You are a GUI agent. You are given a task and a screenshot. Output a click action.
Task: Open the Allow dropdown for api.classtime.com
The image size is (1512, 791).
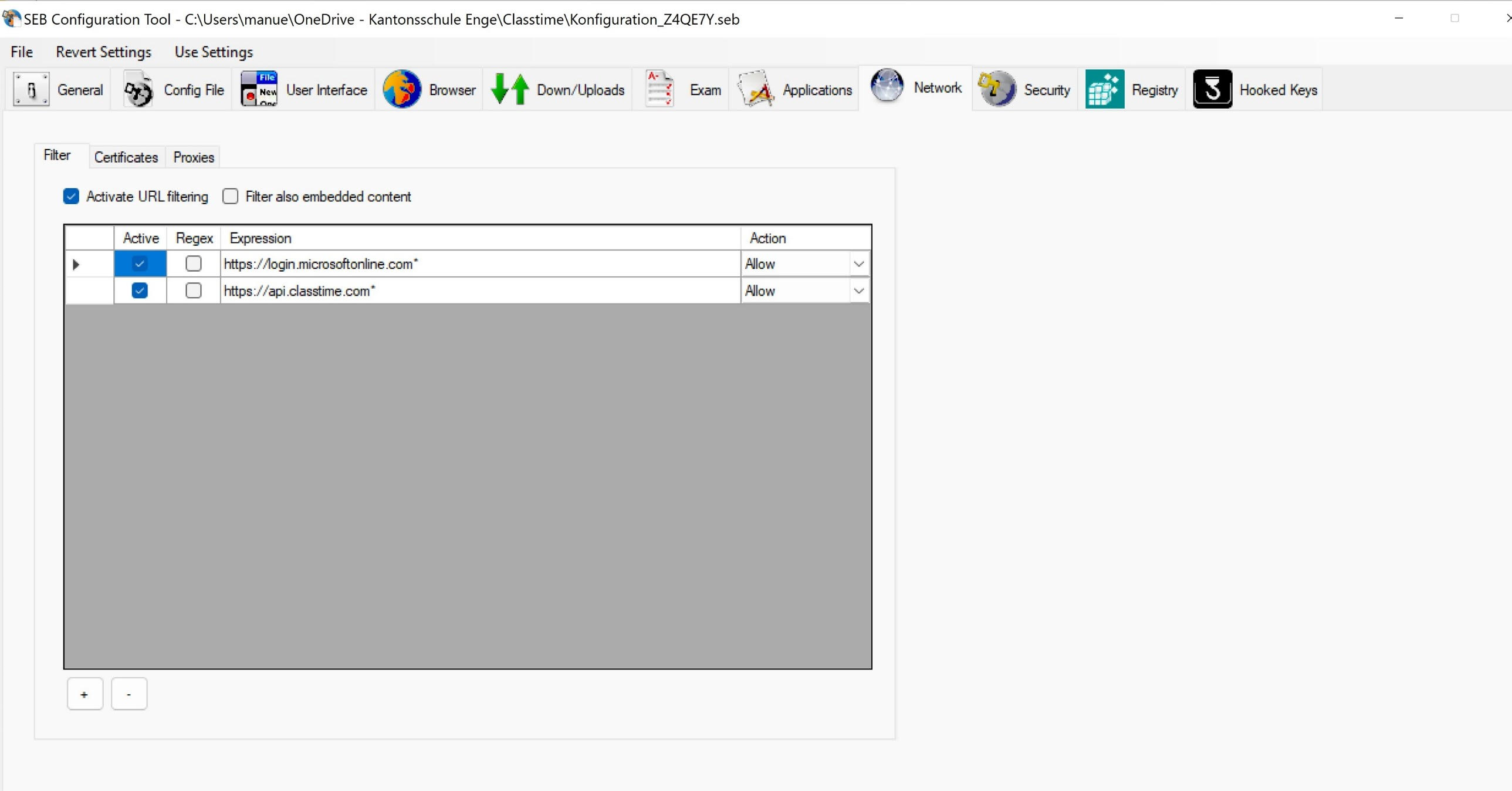click(x=858, y=290)
